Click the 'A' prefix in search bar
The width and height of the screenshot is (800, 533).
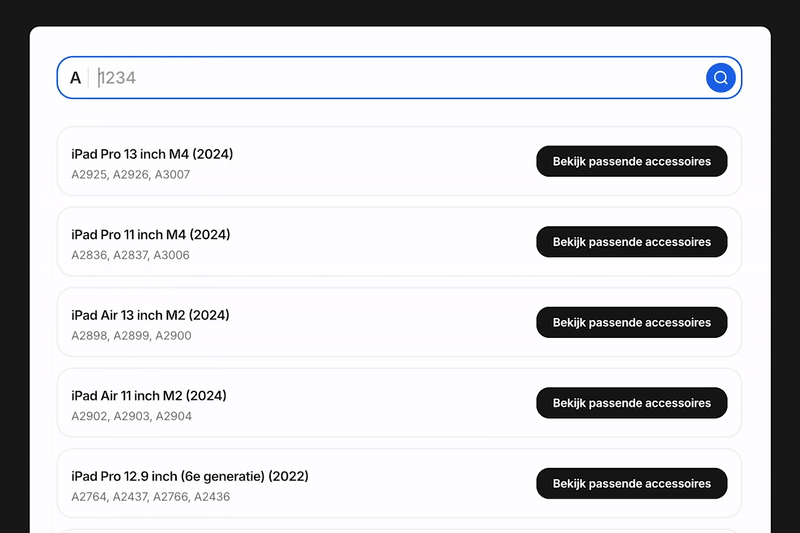(76, 78)
